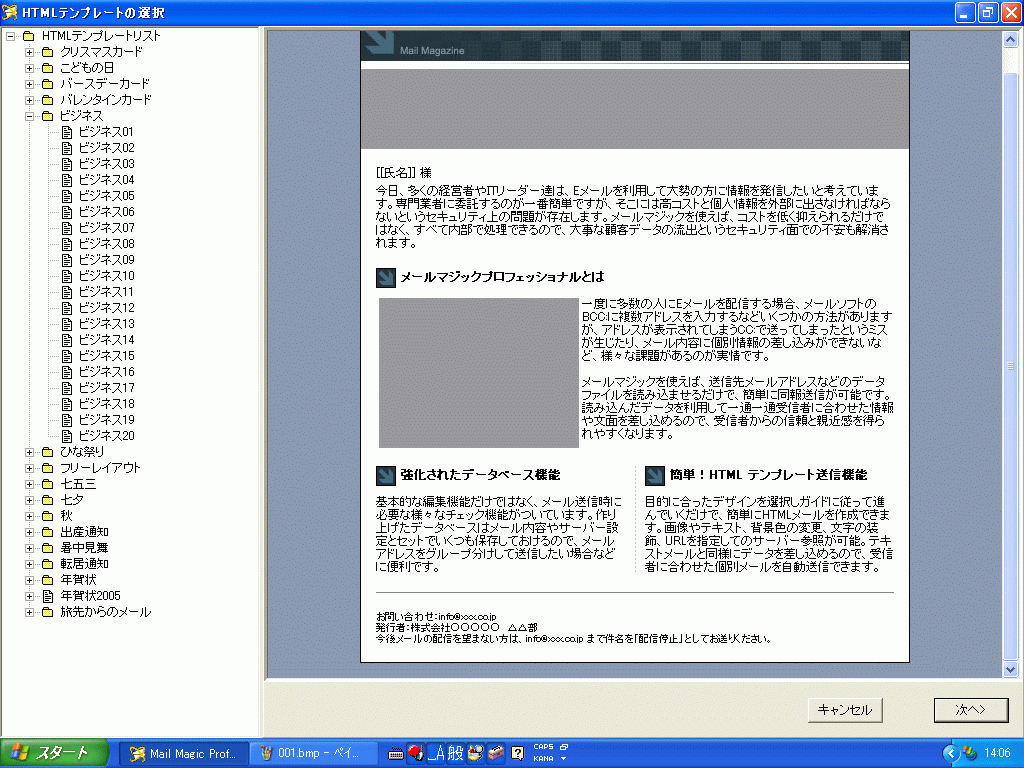
Task: Click the gray article image placeholder
Action: (x=478, y=373)
